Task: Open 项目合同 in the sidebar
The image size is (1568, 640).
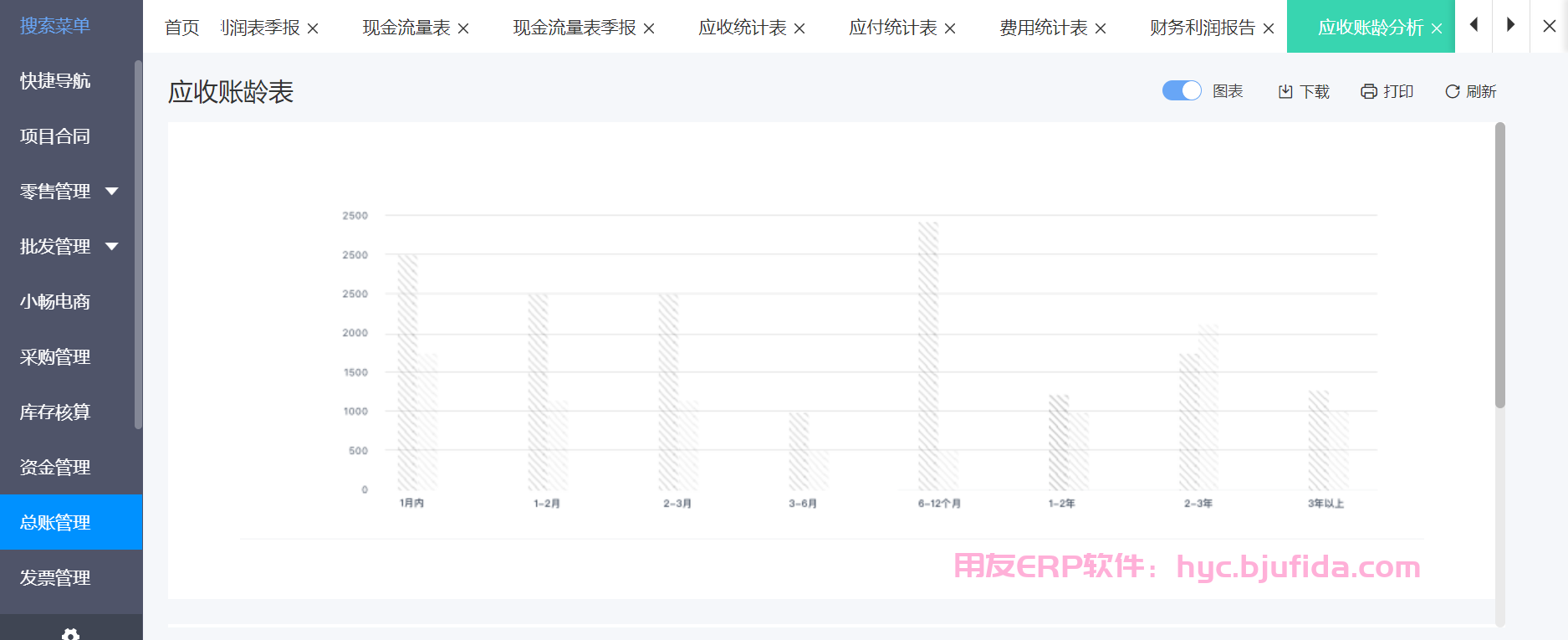Action: [x=55, y=136]
